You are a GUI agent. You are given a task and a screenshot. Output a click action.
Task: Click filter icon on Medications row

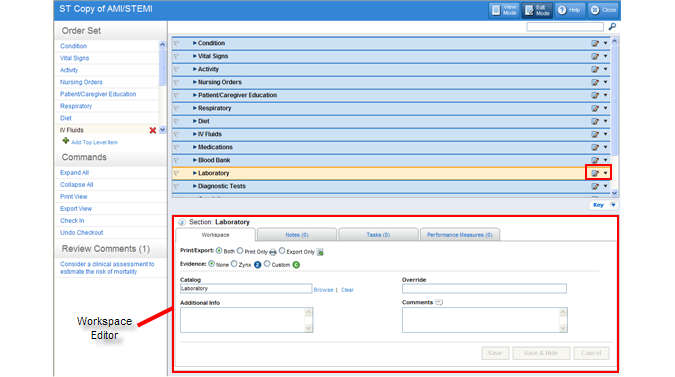point(176,147)
